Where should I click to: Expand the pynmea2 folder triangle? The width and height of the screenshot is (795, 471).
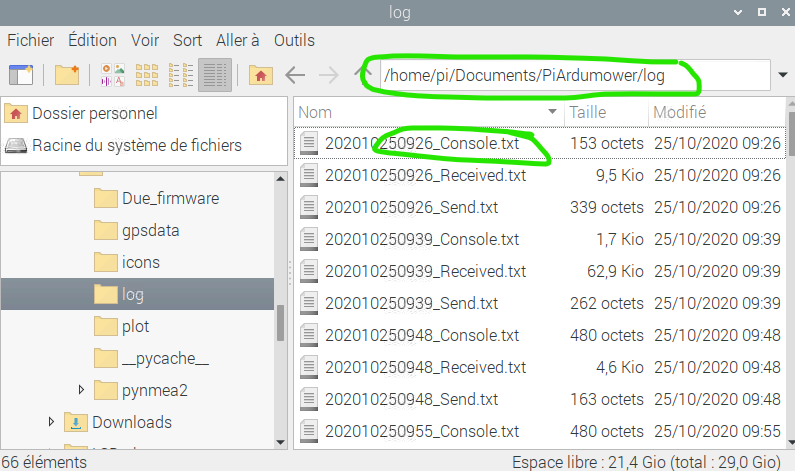(x=81, y=390)
